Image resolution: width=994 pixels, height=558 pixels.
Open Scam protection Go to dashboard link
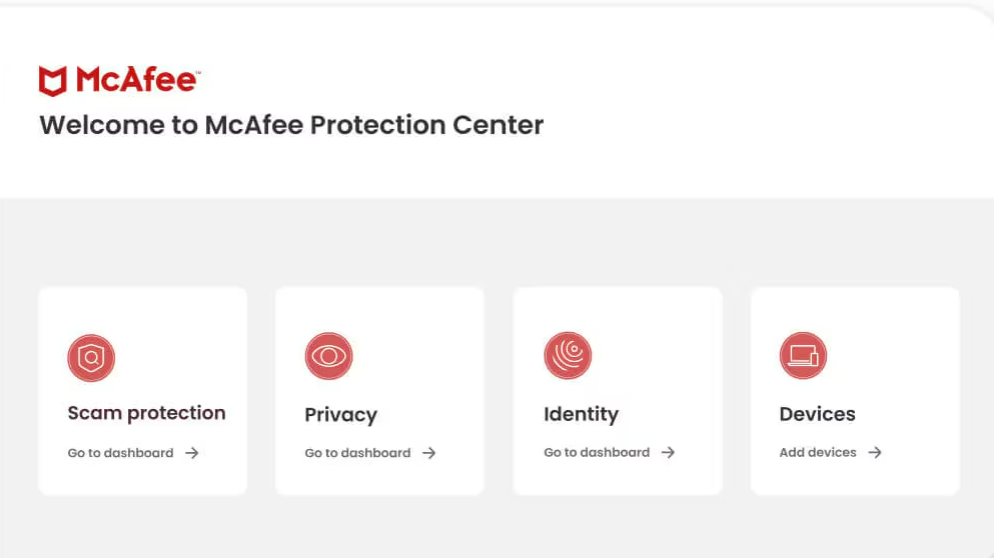click(x=120, y=453)
